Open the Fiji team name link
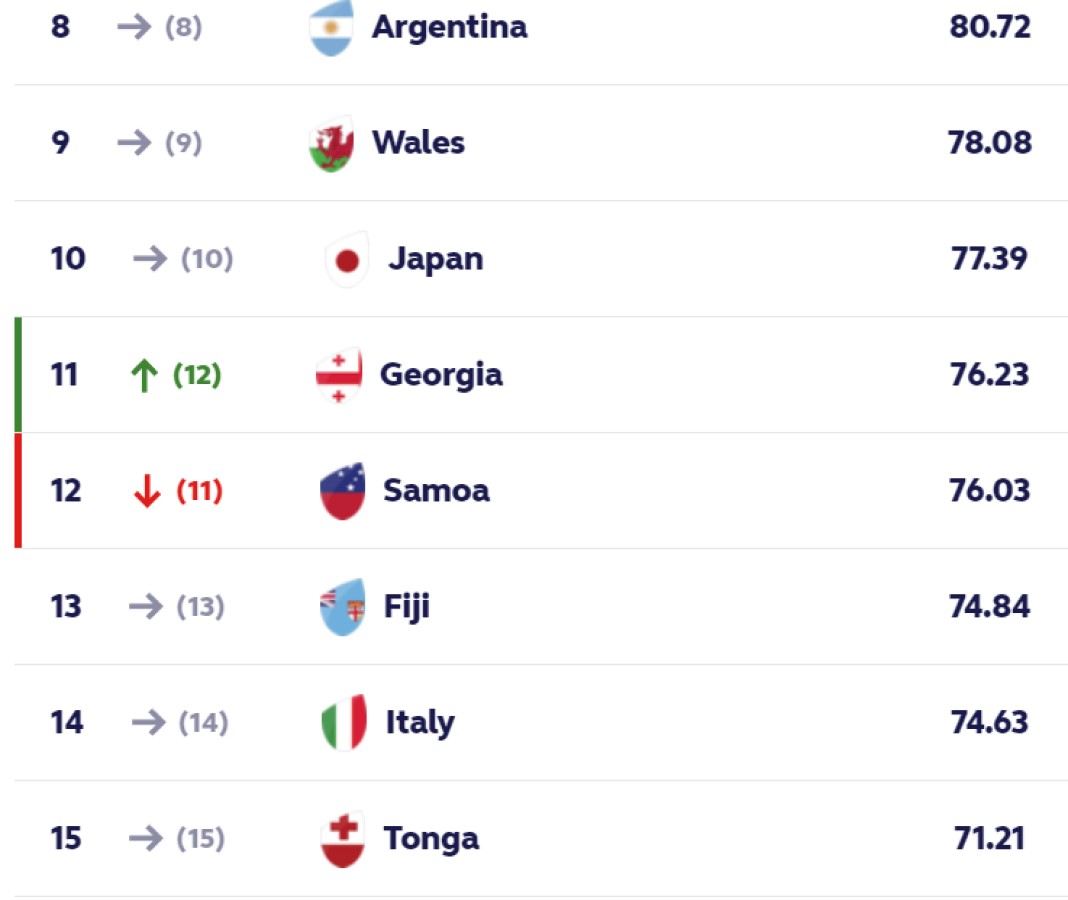 pyautogui.click(x=407, y=607)
